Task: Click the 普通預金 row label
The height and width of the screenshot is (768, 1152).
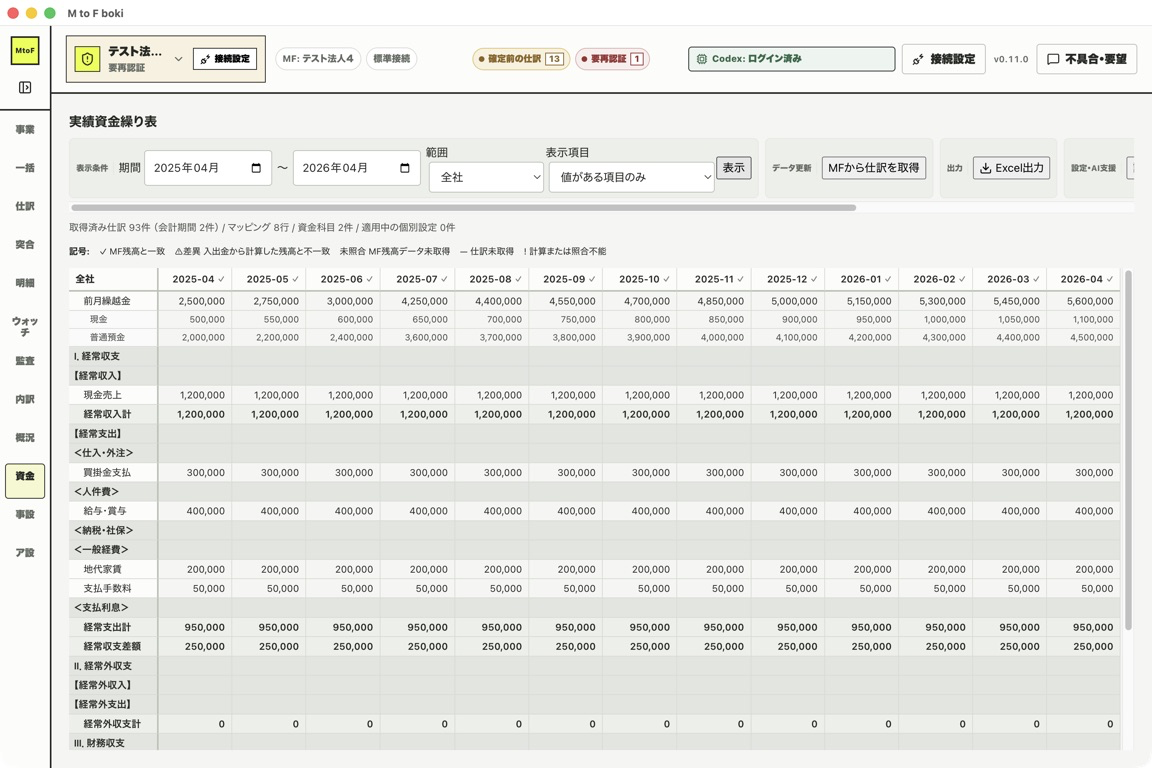Action: 107,337
